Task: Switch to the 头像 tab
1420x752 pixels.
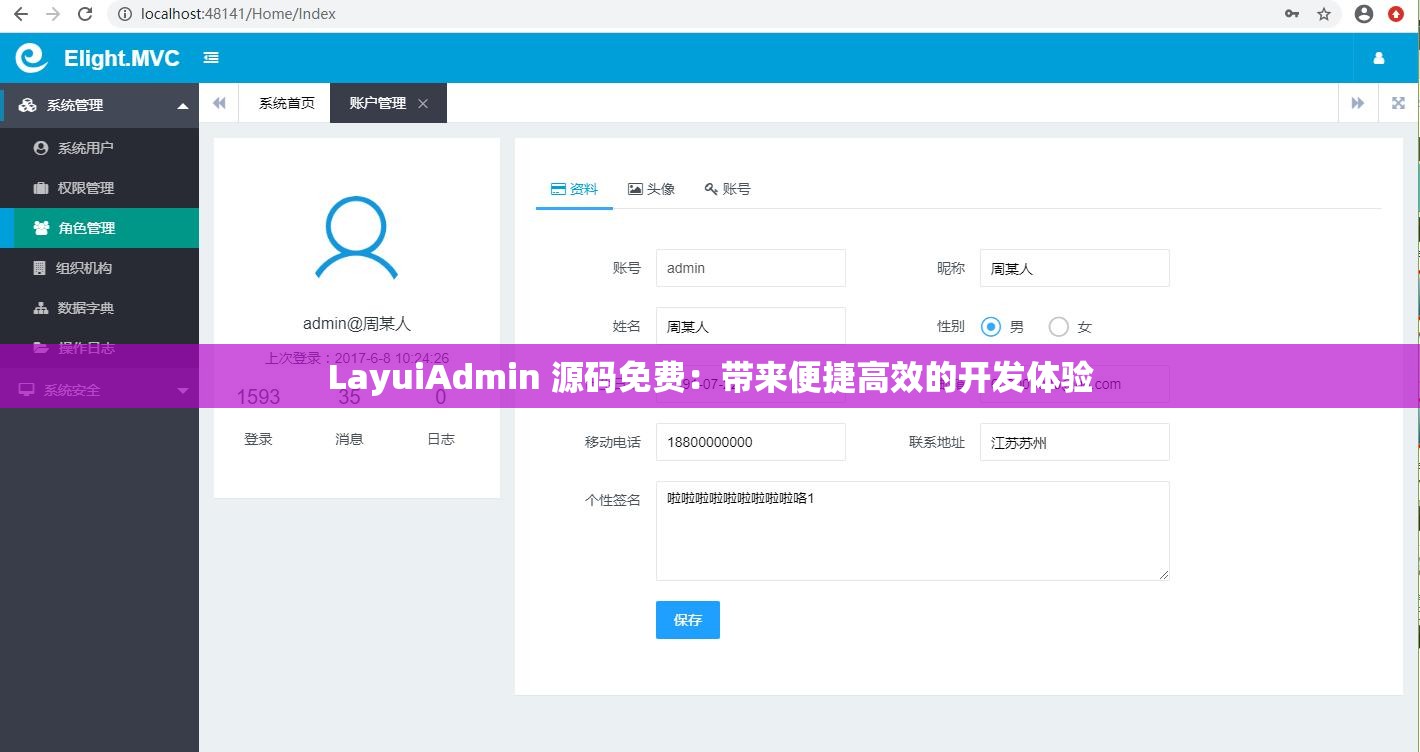Action: (652, 188)
